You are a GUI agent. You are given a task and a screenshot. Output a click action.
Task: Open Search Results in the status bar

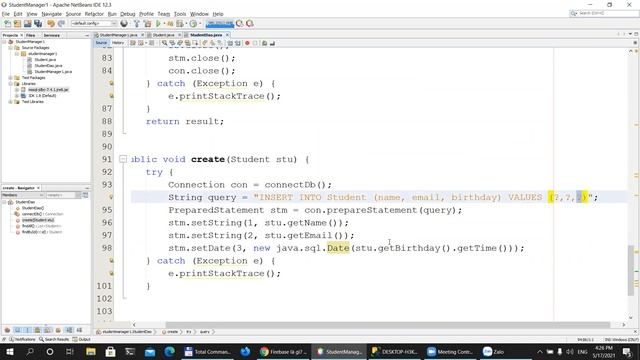click(54, 339)
